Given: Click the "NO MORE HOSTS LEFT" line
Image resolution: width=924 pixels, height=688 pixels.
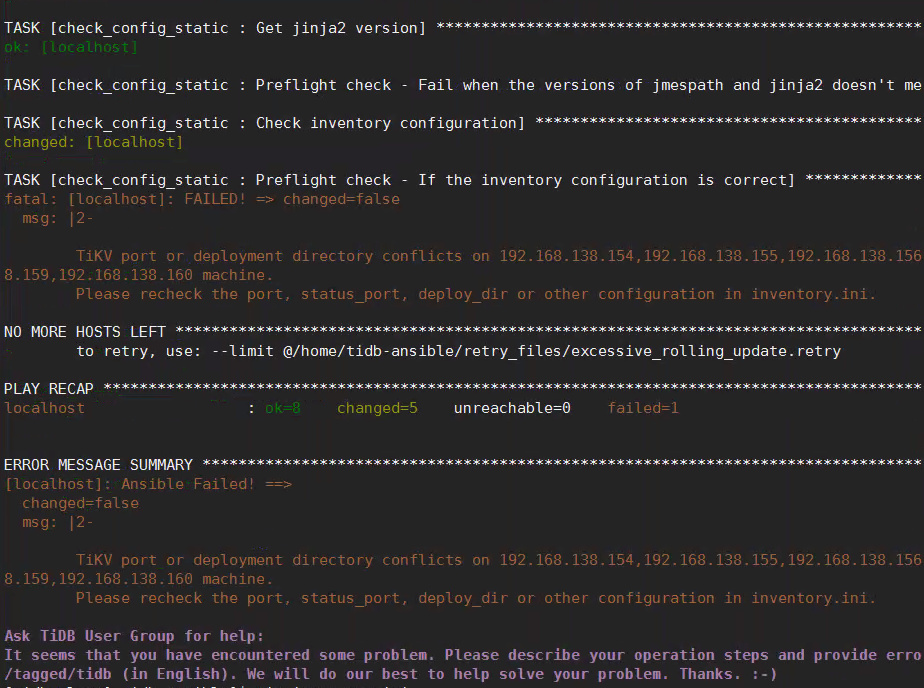Looking at the screenshot, I should [462, 332].
